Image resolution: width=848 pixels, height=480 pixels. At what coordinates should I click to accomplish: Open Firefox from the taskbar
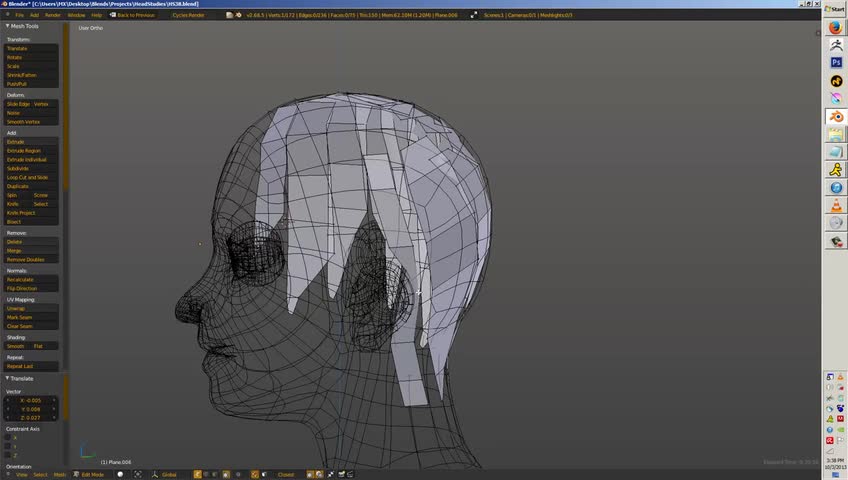pos(836,27)
